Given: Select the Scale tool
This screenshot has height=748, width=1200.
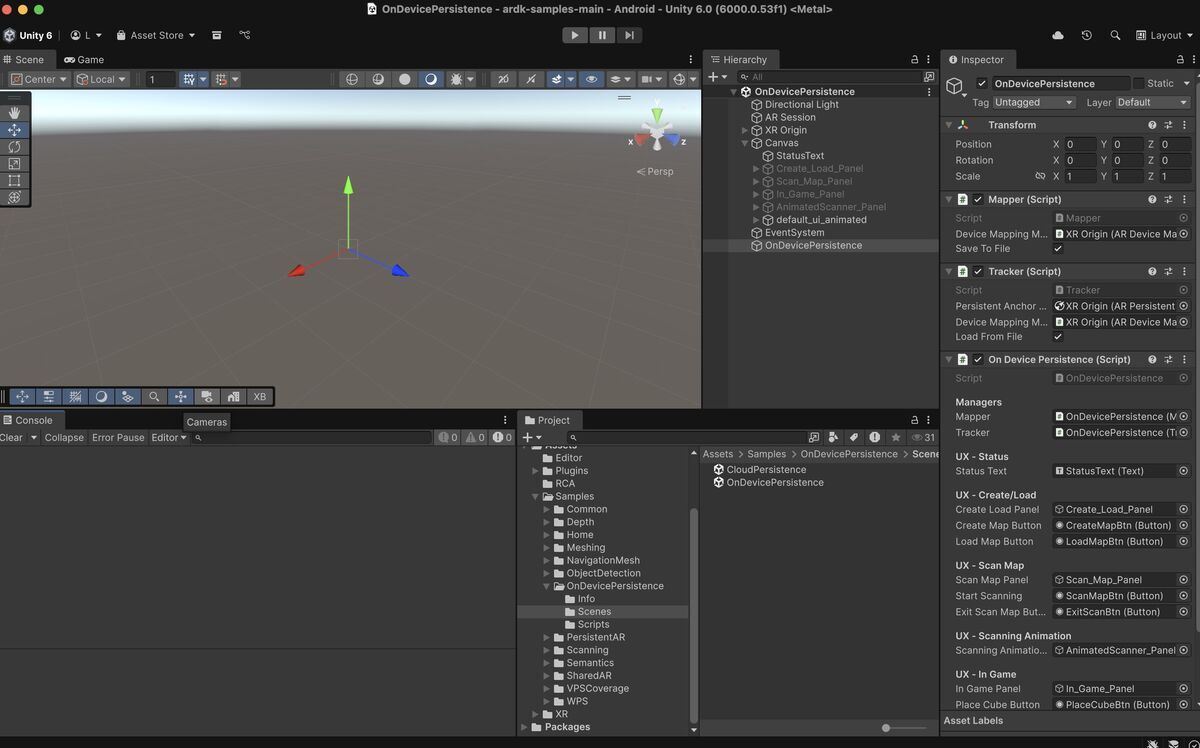Looking at the screenshot, I should (14, 164).
